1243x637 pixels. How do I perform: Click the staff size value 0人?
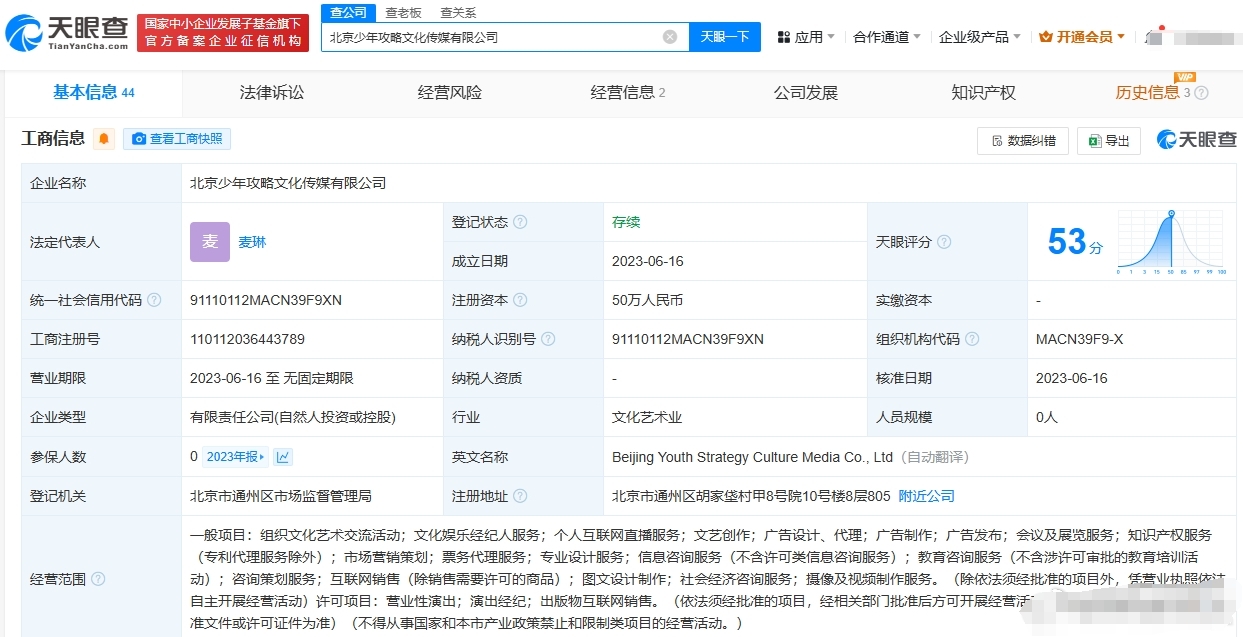point(1047,418)
